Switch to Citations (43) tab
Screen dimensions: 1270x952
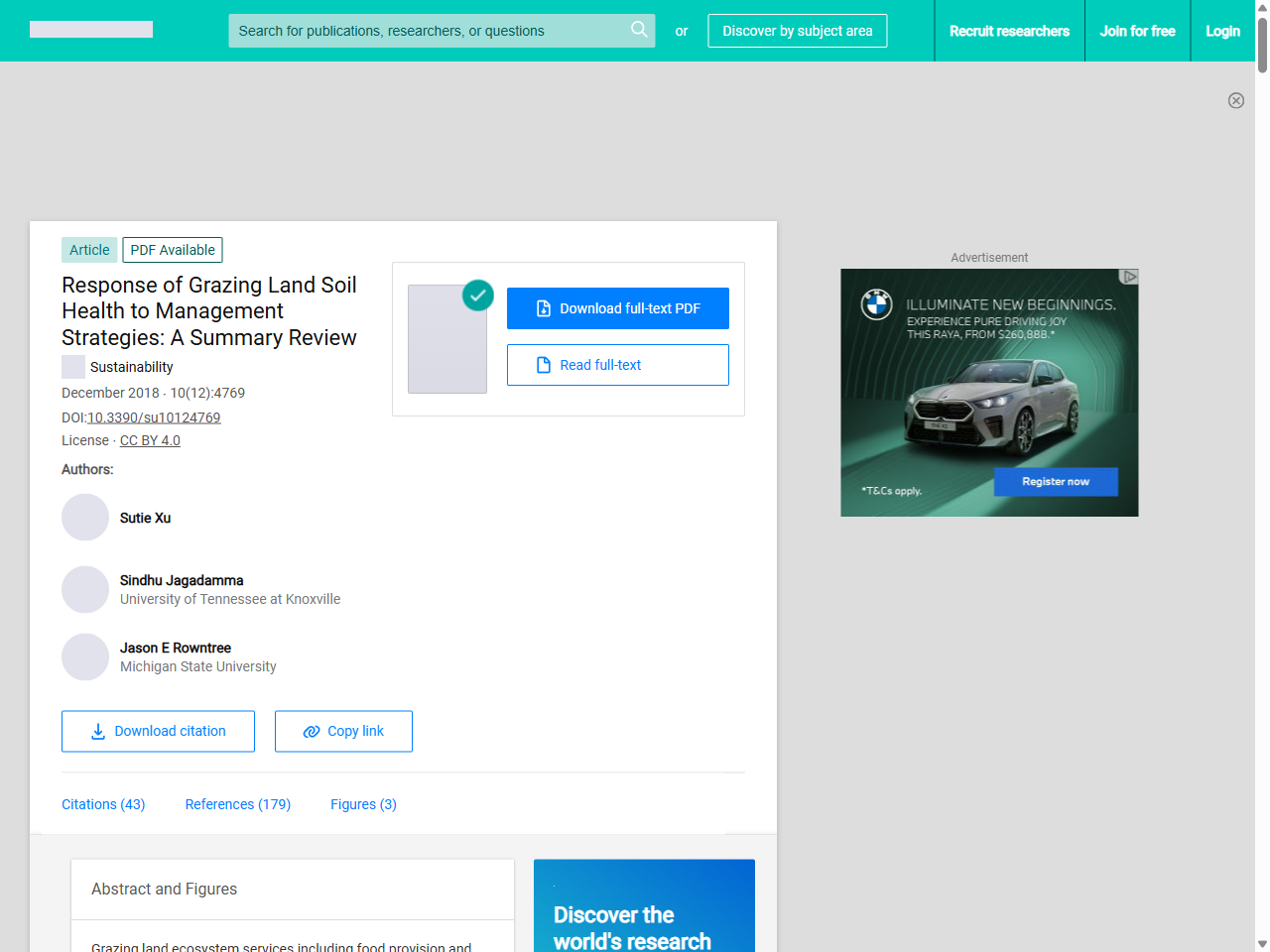click(x=103, y=804)
